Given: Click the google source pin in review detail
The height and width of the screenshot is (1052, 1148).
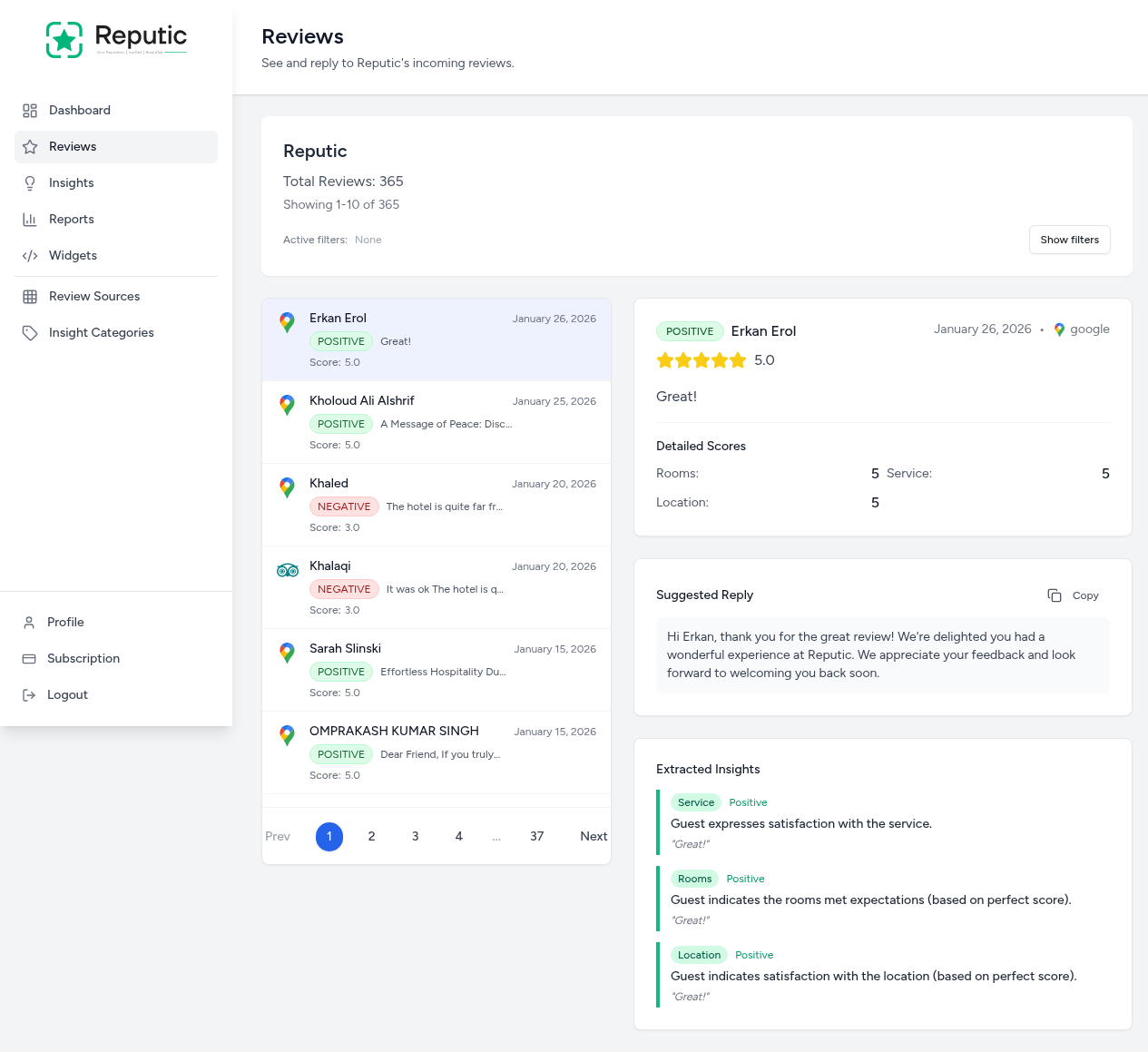Looking at the screenshot, I should pyautogui.click(x=1059, y=329).
